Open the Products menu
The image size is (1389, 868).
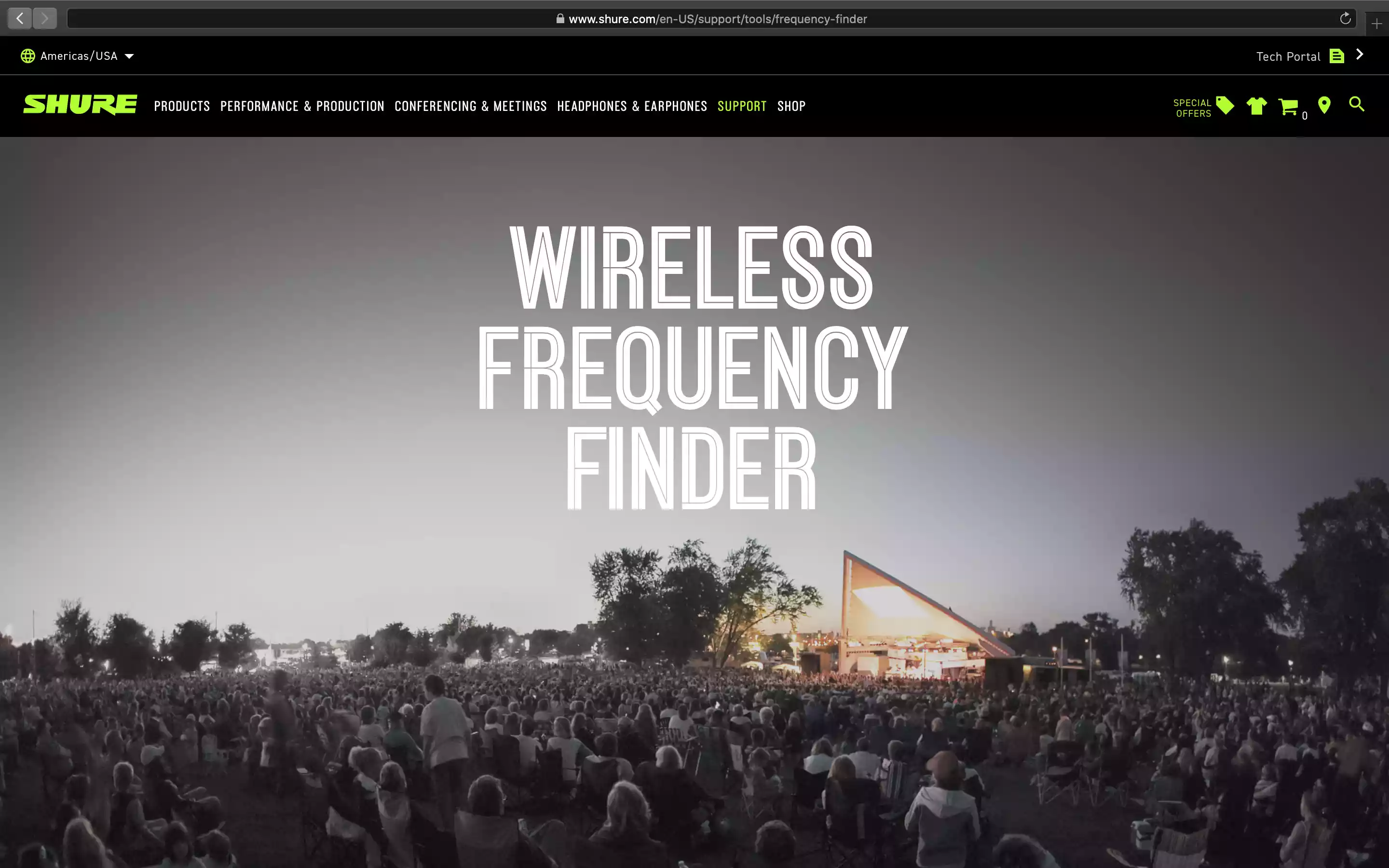tap(182, 106)
